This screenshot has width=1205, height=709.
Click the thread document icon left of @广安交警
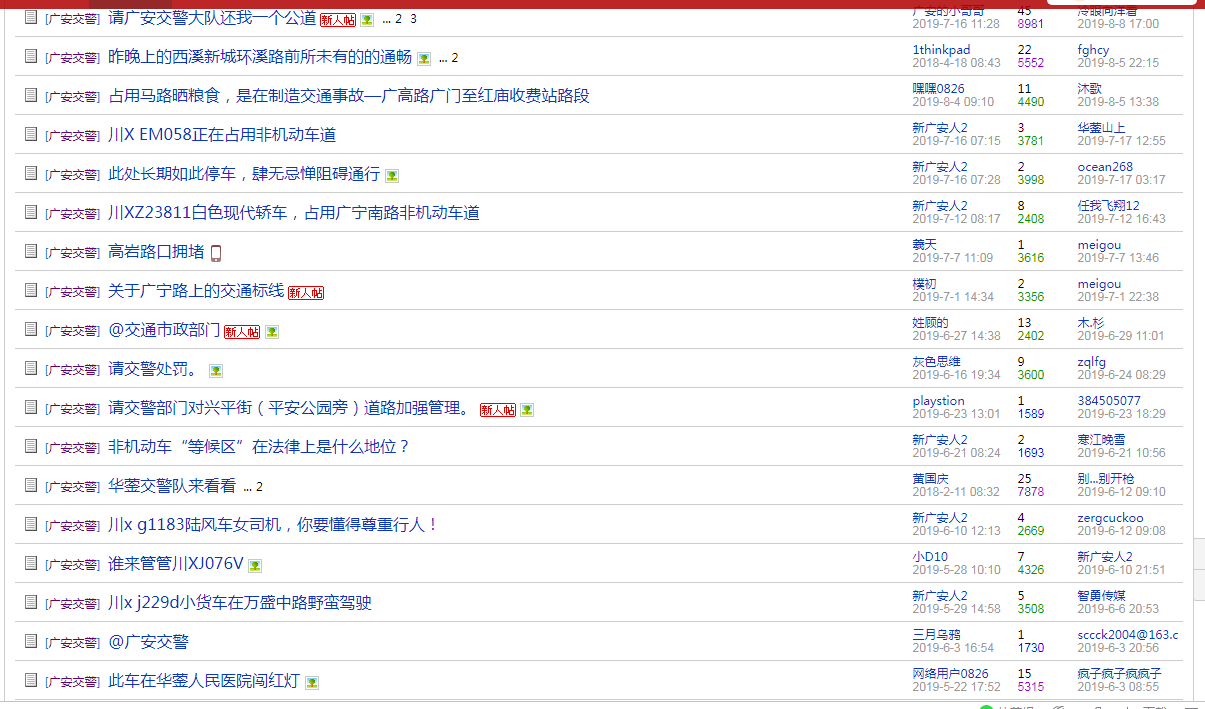pyautogui.click(x=31, y=641)
